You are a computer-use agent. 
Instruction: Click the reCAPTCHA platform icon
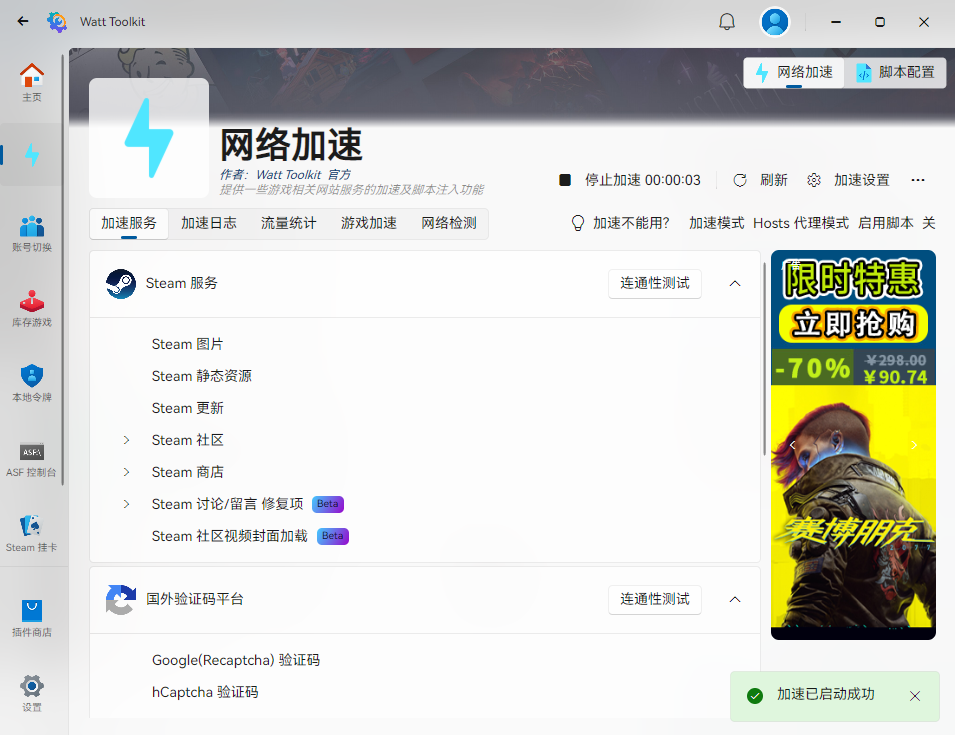click(121, 600)
